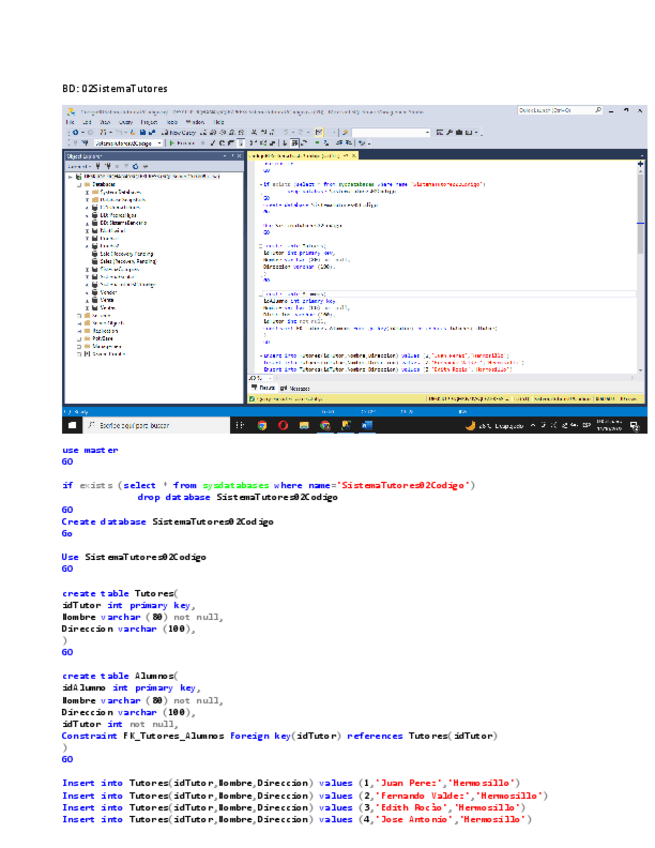Refresh the Object Explorer tree

(133, 166)
